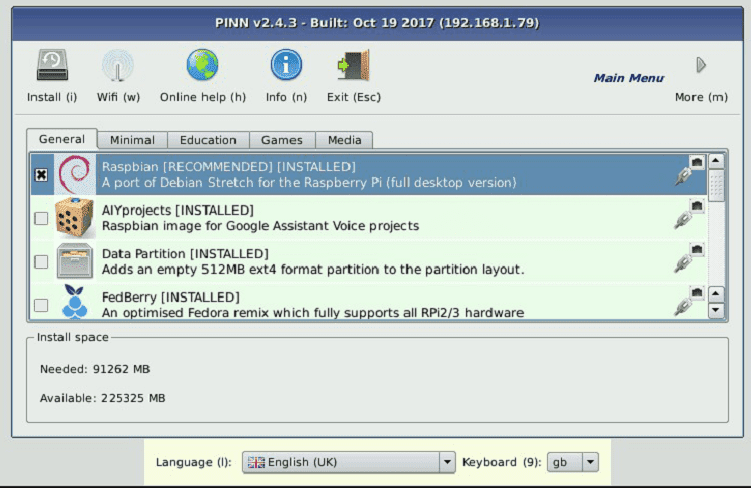Select the General tab
751x488 pixels.
[x=62, y=139]
